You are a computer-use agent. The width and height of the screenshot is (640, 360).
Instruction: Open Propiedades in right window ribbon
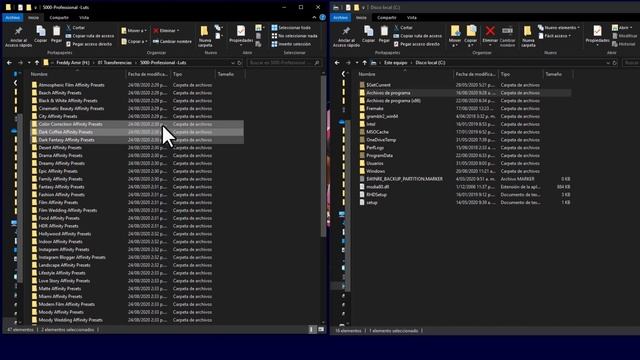click(597, 34)
